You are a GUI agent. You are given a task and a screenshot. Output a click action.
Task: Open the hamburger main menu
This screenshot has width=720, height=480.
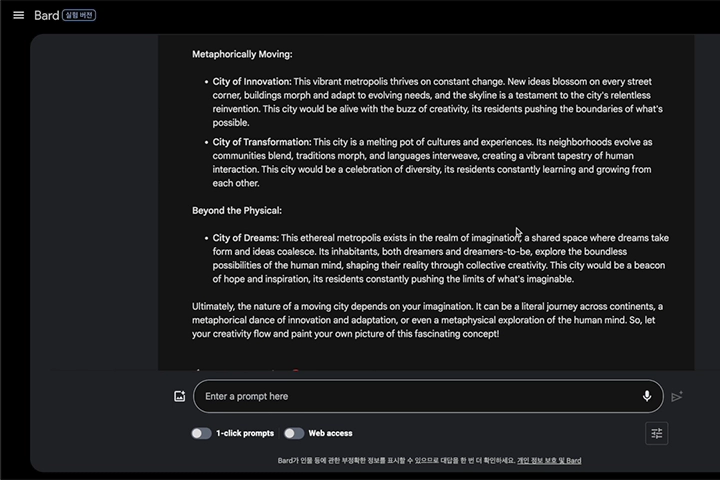[18, 15]
